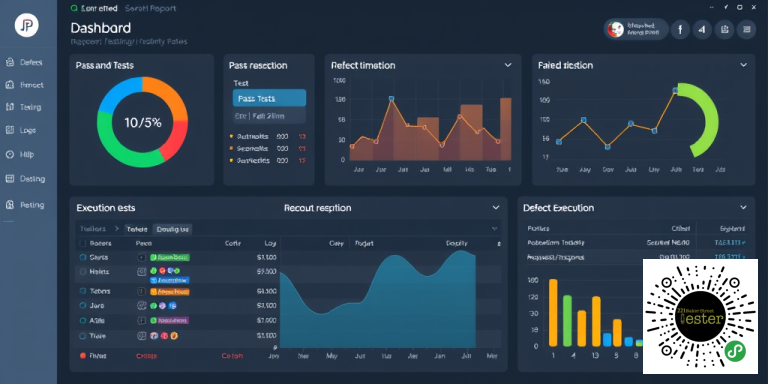Viewport: 768px width, 384px height.
Task: Click the square icon in the Tsbers row
Action: tap(142, 291)
